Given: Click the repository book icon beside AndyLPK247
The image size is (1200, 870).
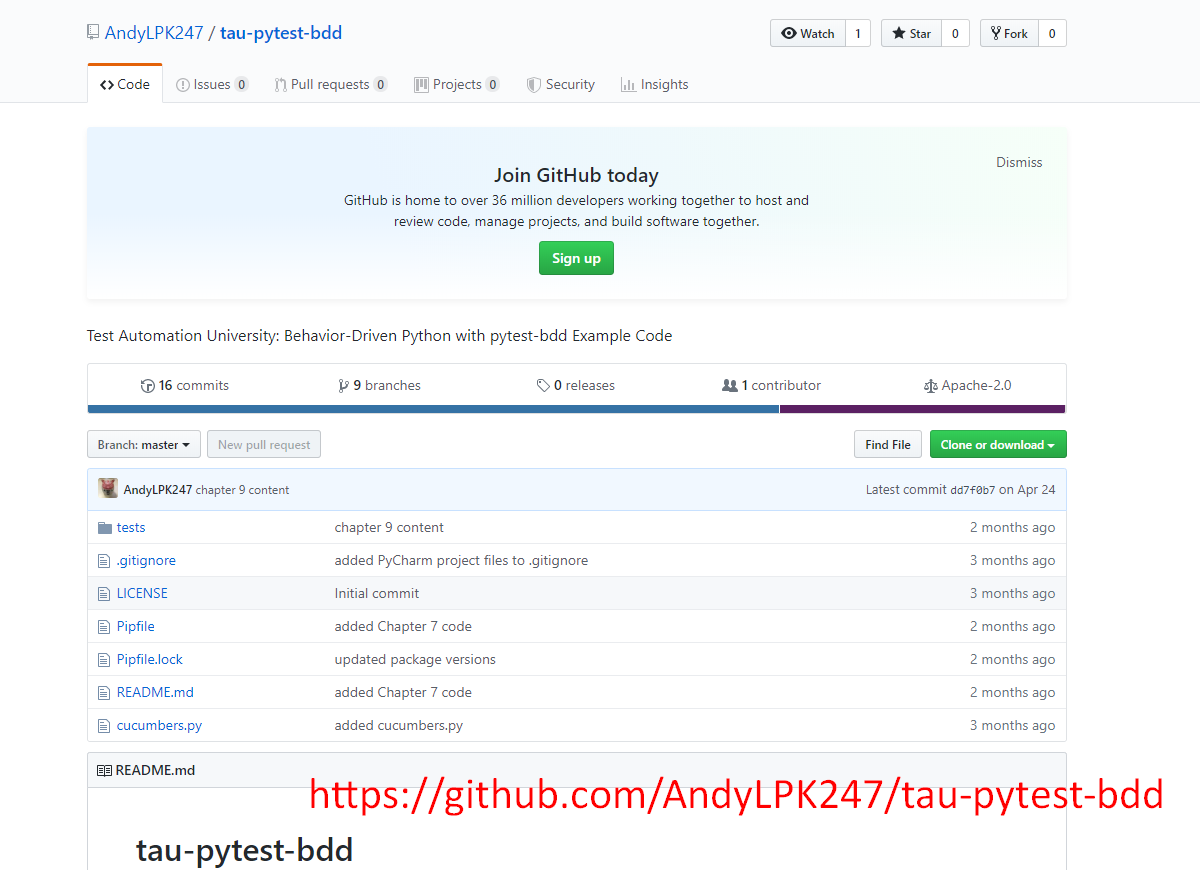Looking at the screenshot, I should (93, 33).
